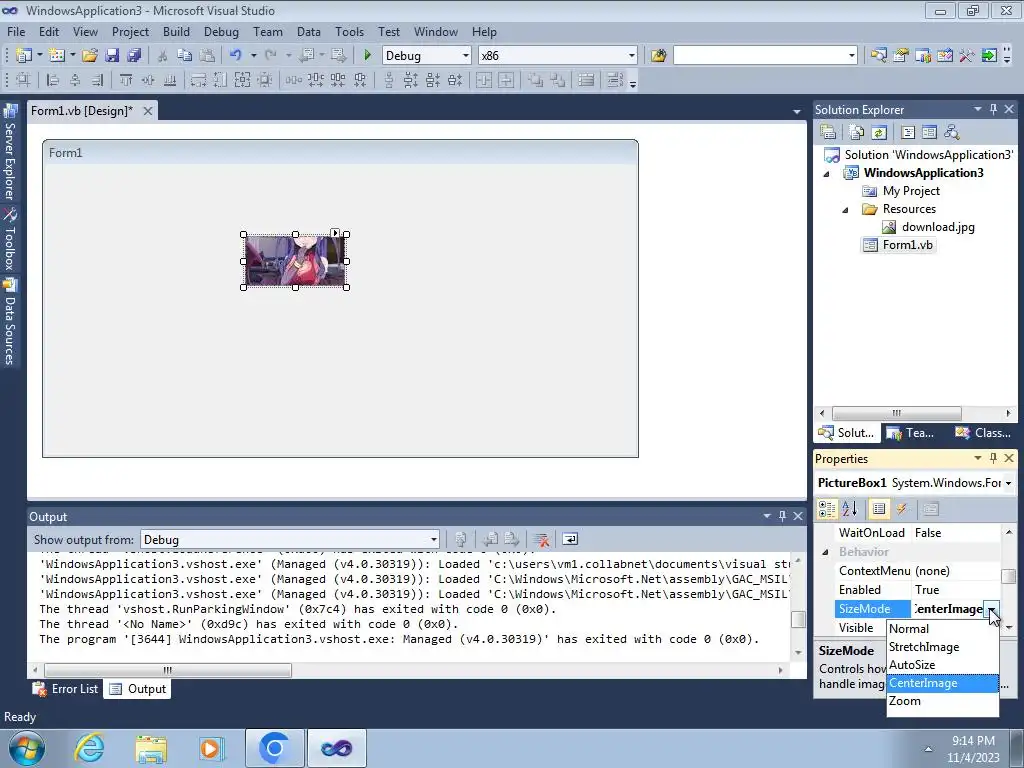Click Show All Files in Solution Explorer
The image size is (1024, 768).
click(x=857, y=132)
